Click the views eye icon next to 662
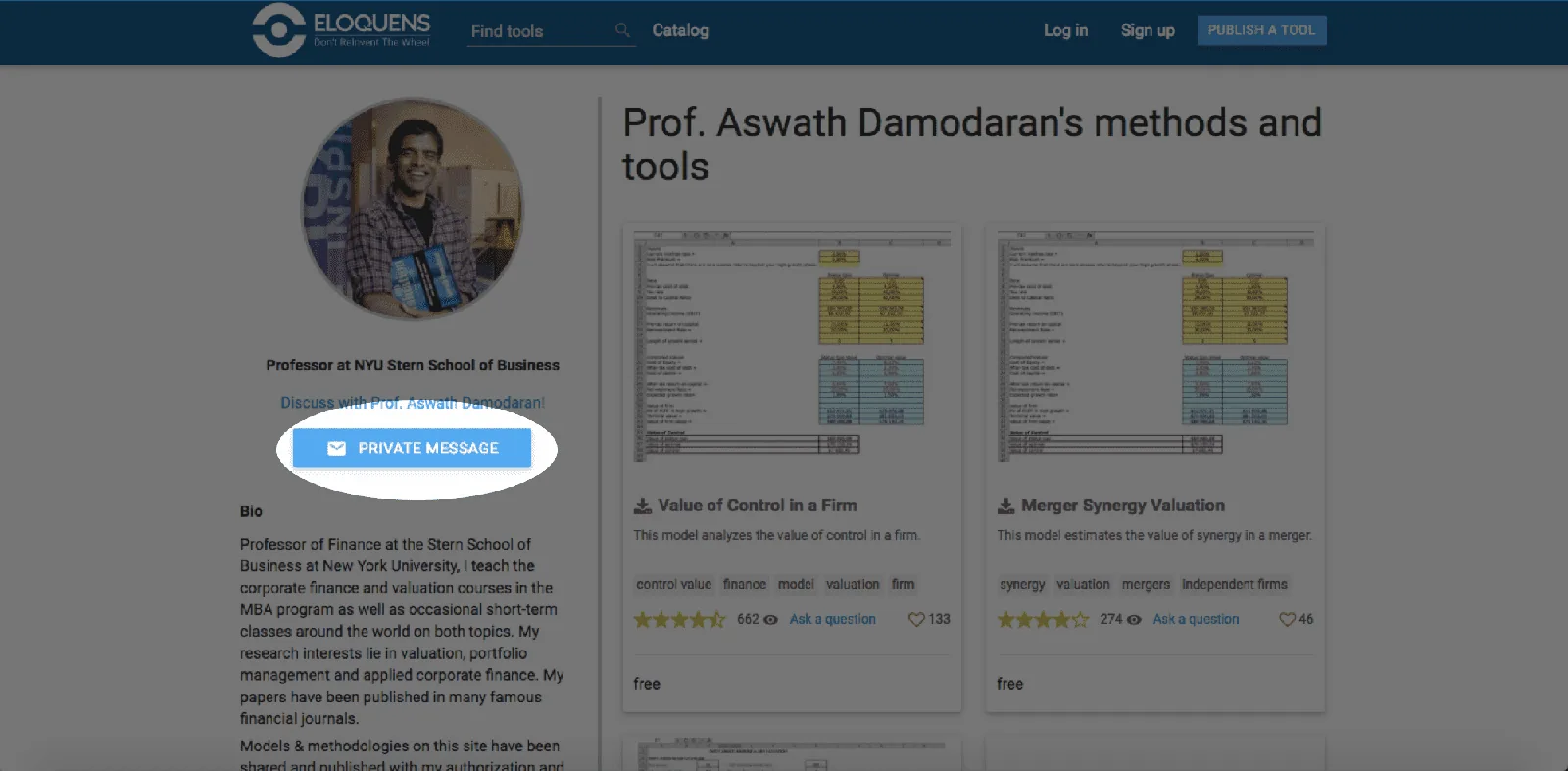The image size is (1568, 771). pyautogui.click(x=771, y=620)
